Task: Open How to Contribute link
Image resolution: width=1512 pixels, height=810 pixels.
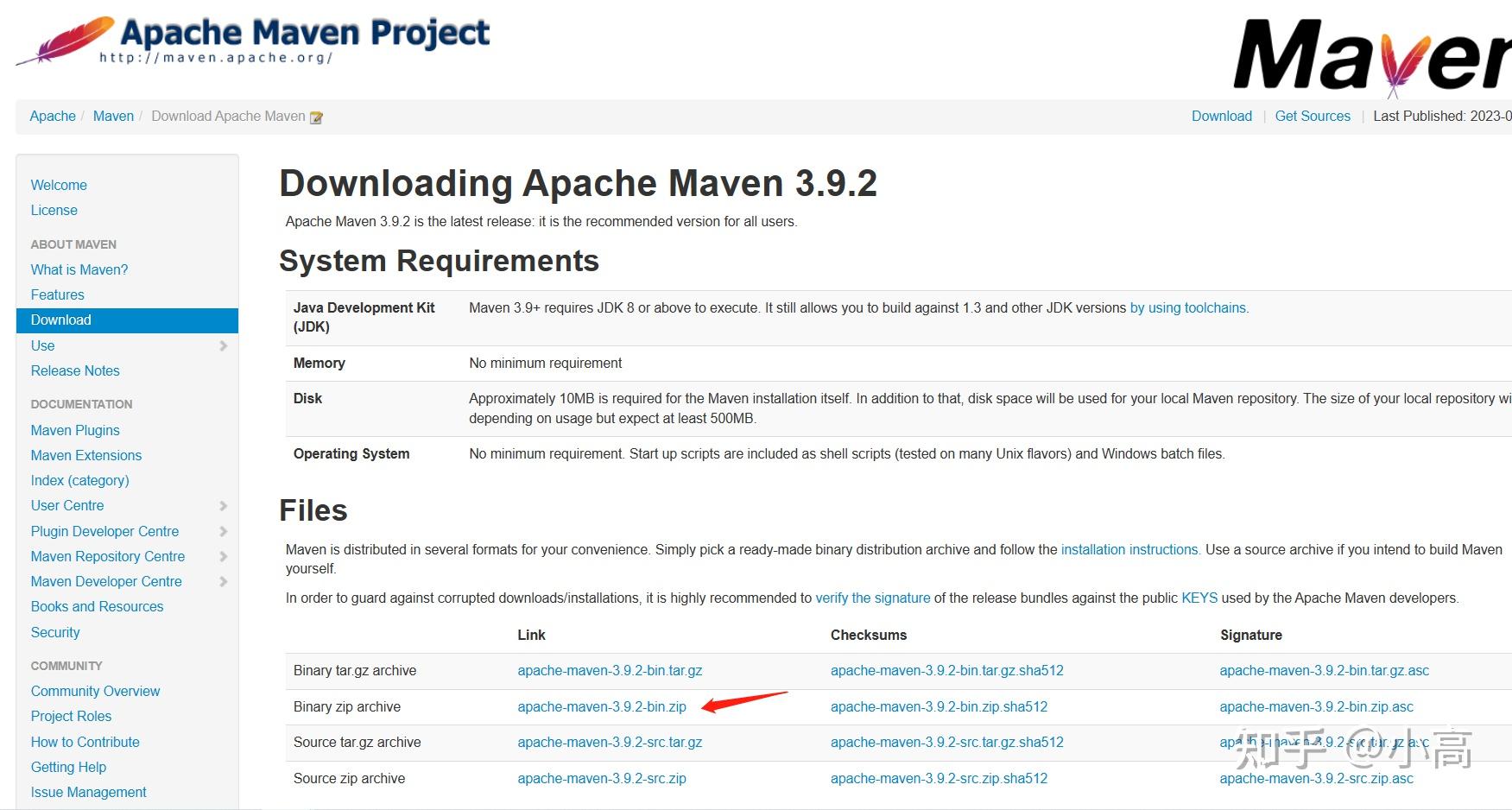Action: pyautogui.click(x=85, y=742)
